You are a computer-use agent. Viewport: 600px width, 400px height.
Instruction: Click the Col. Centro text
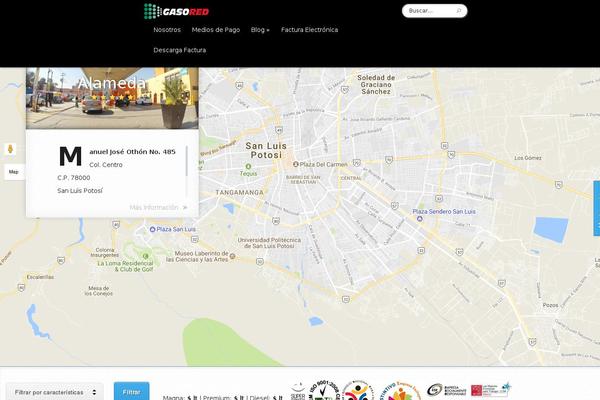click(x=106, y=165)
